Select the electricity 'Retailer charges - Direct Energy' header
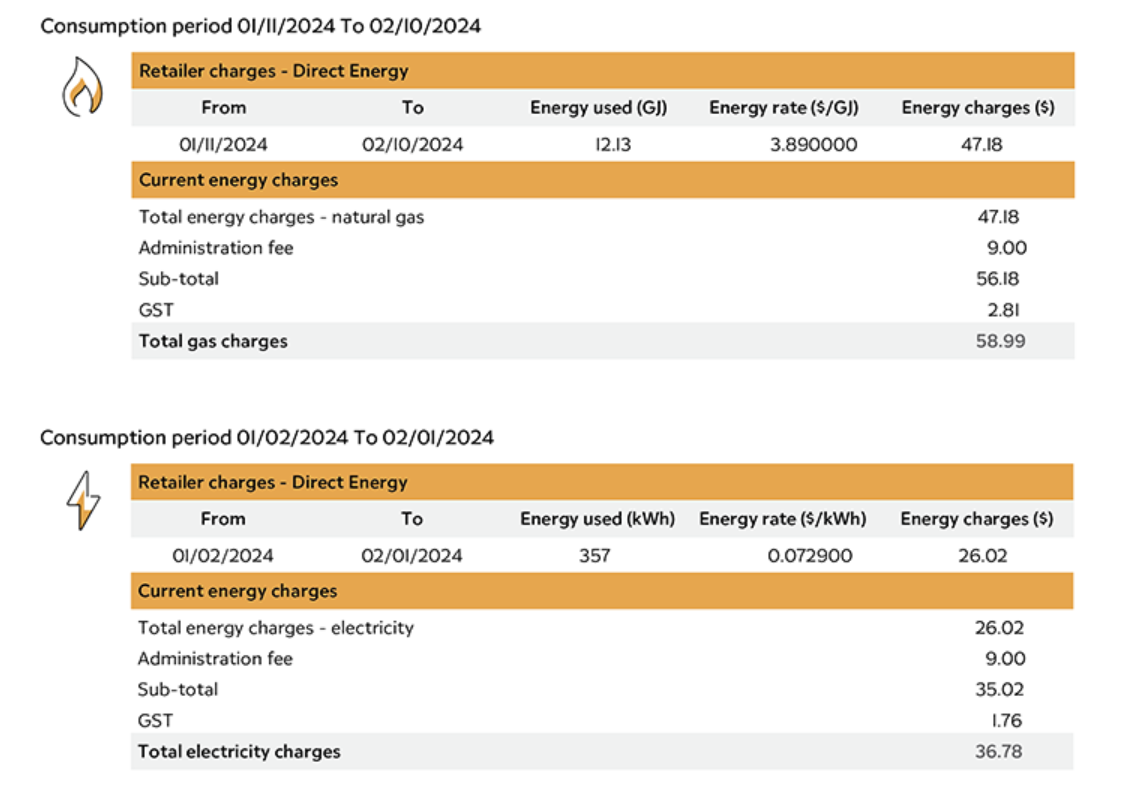 (273, 482)
